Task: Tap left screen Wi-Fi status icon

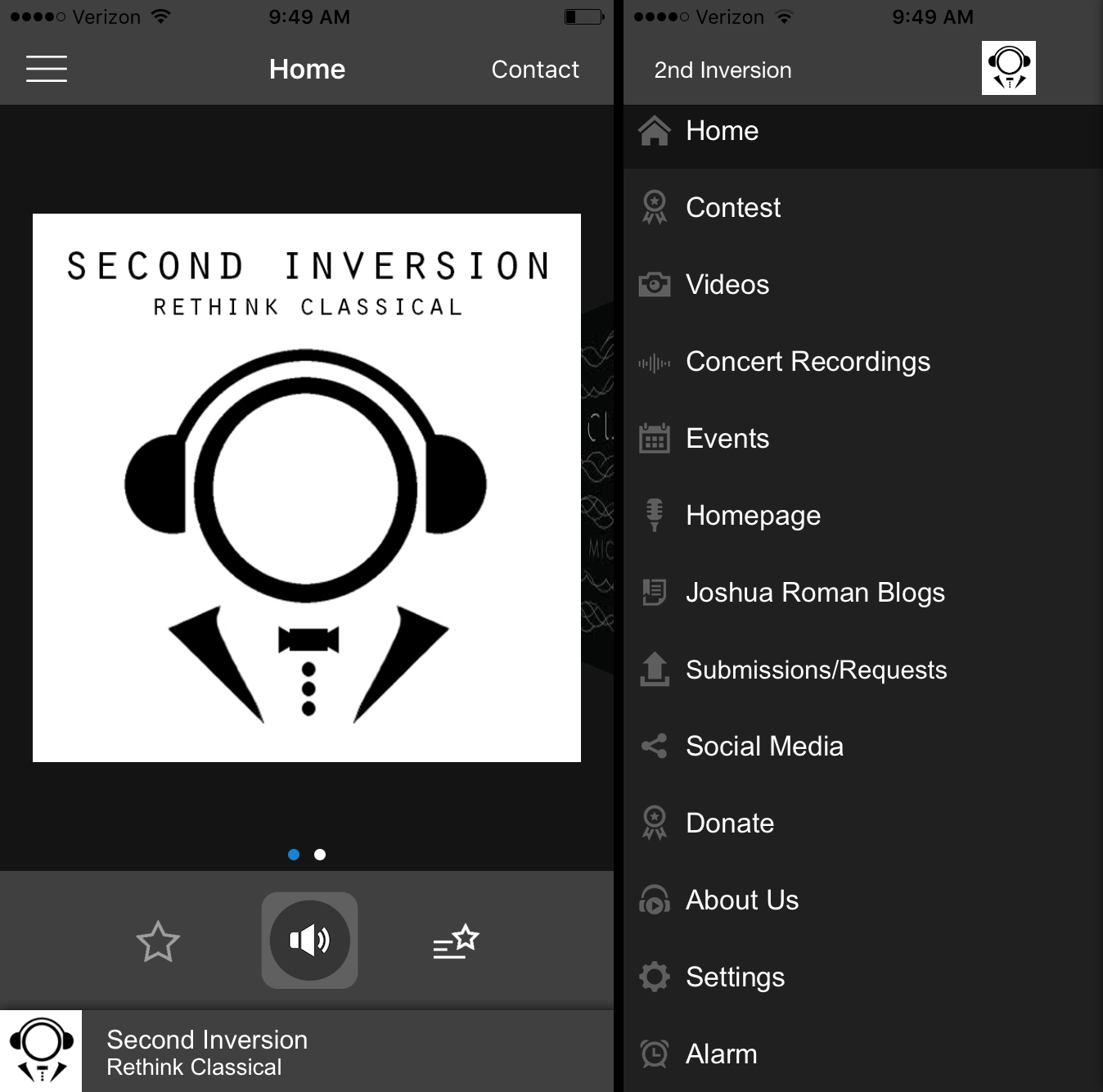Action: (161, 16)
